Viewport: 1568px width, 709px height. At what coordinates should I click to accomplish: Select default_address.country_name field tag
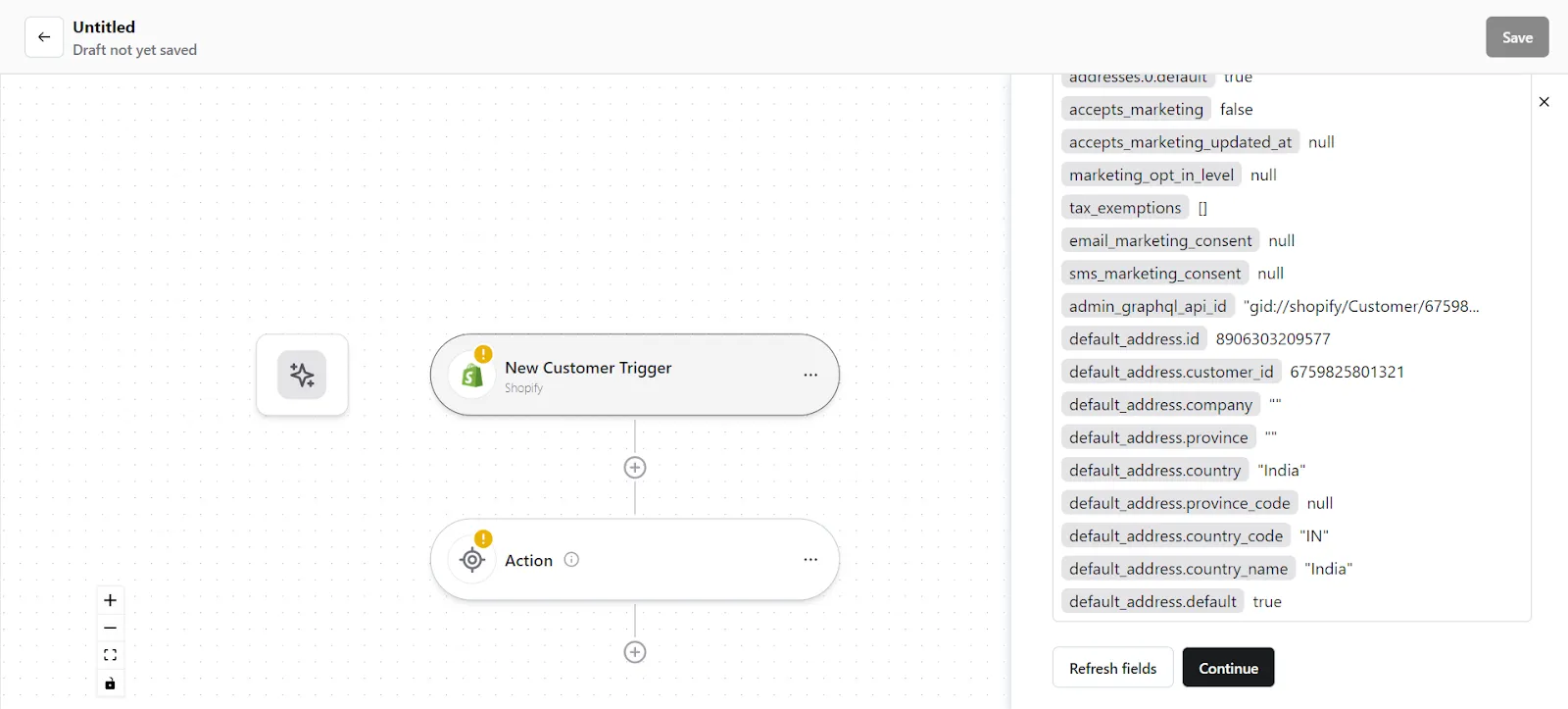(x=1178, y=569)
